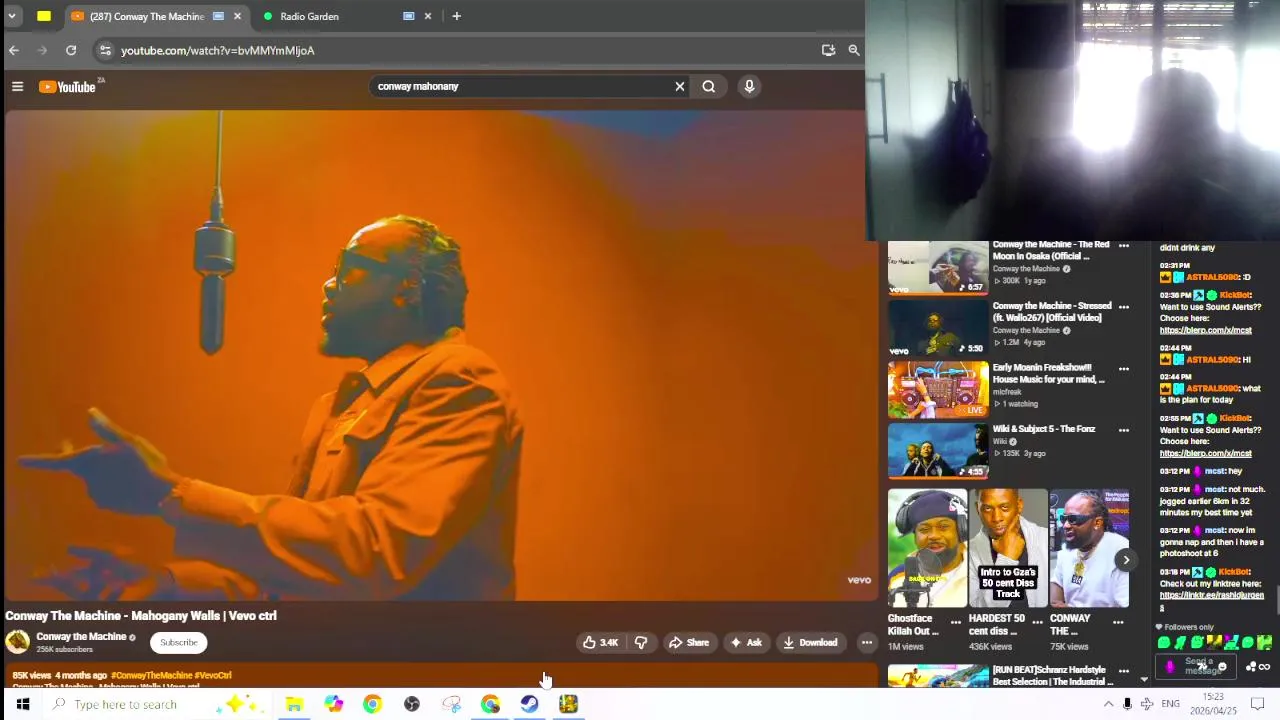Open more actions menu beside Download
Viewport: 1280px width, 720px height.
[x=867, y=643]
